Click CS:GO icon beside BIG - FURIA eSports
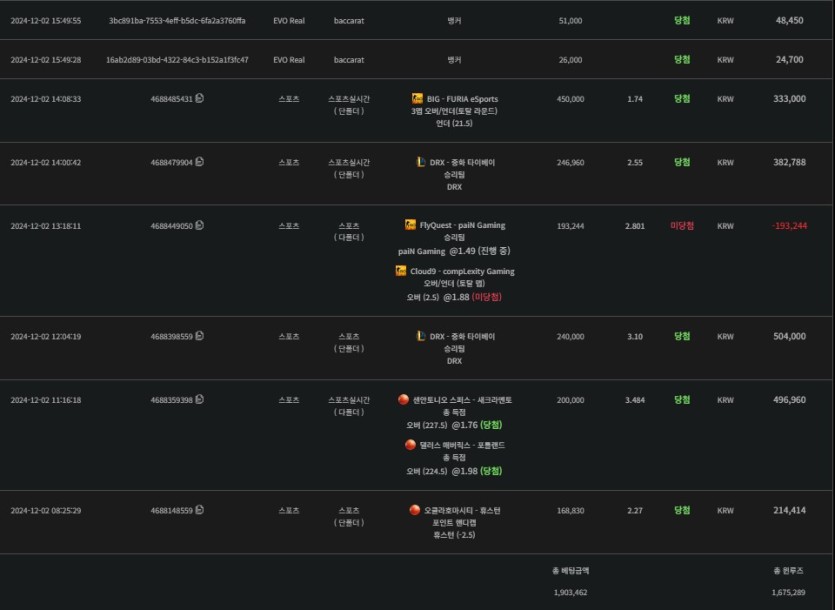The height and width of the screenshot is (610, 835). [417, 99]
